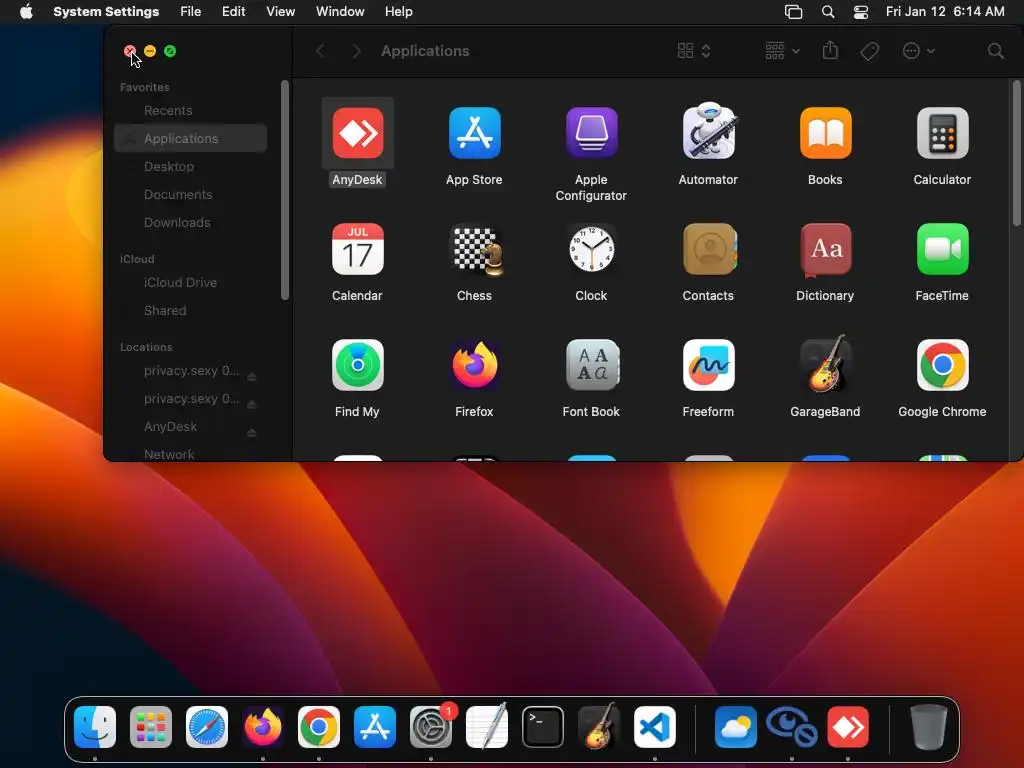Select the Find My app icon
The image size is (1024, 768).
(x=357, y=365)
